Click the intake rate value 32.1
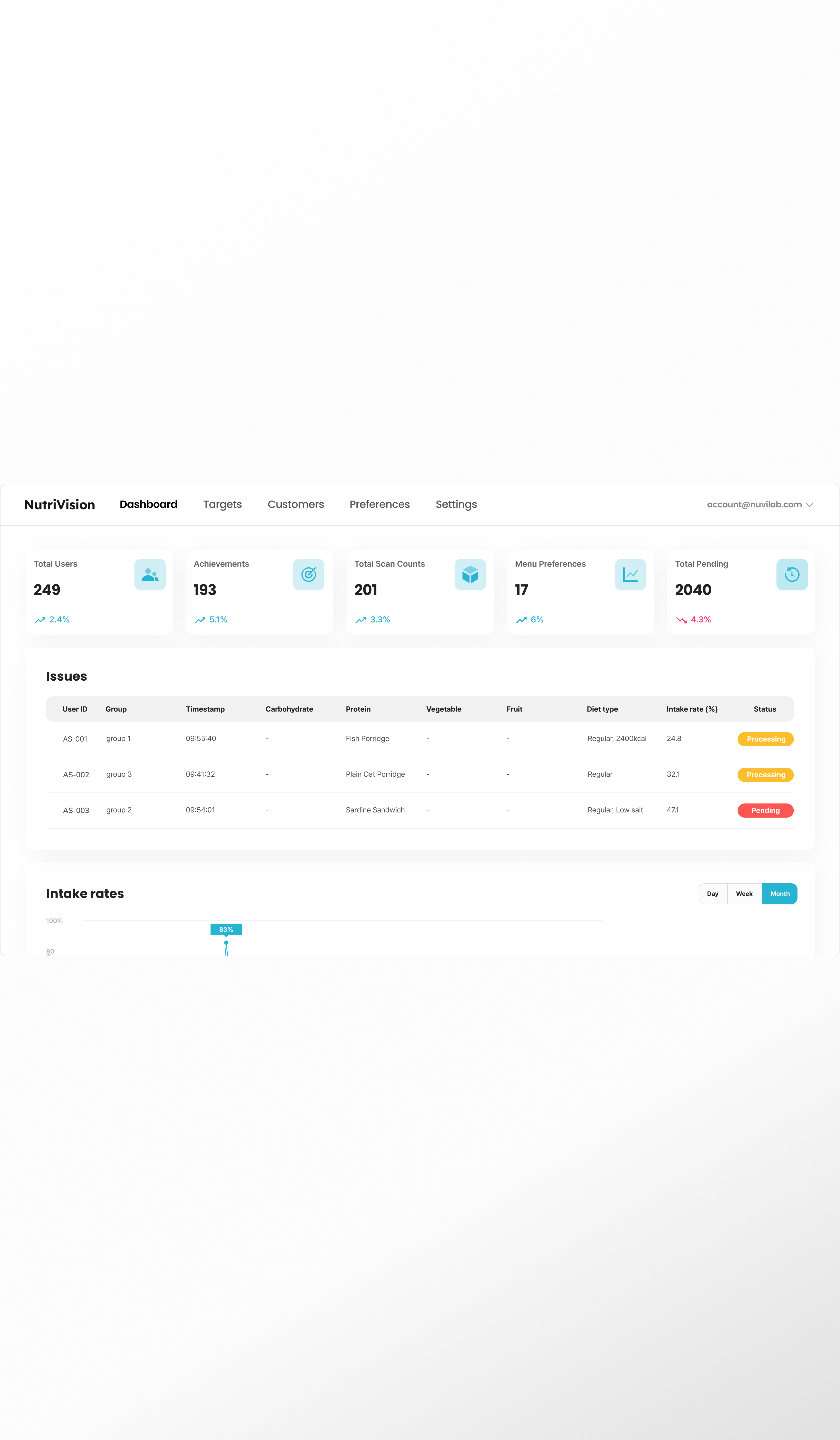This screenshot has width=840, height=1440. click(673, 774)
